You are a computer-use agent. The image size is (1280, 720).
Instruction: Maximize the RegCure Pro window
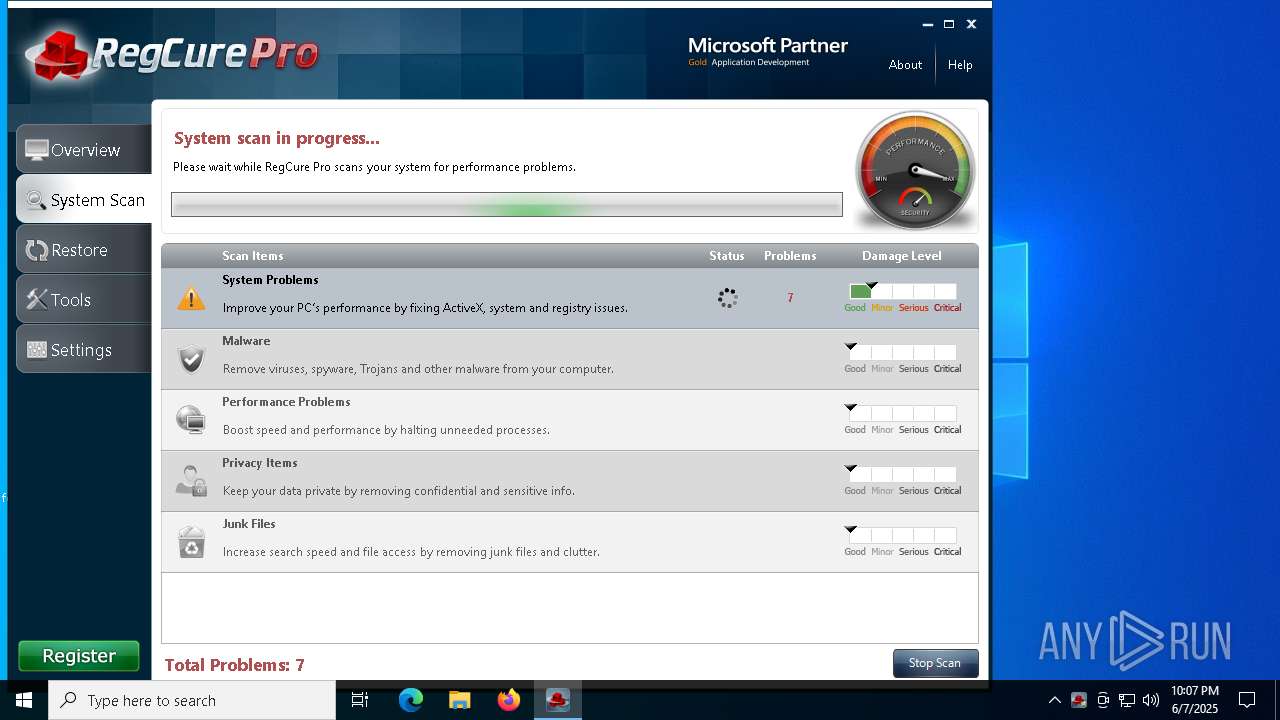click(x=949, y=24)
